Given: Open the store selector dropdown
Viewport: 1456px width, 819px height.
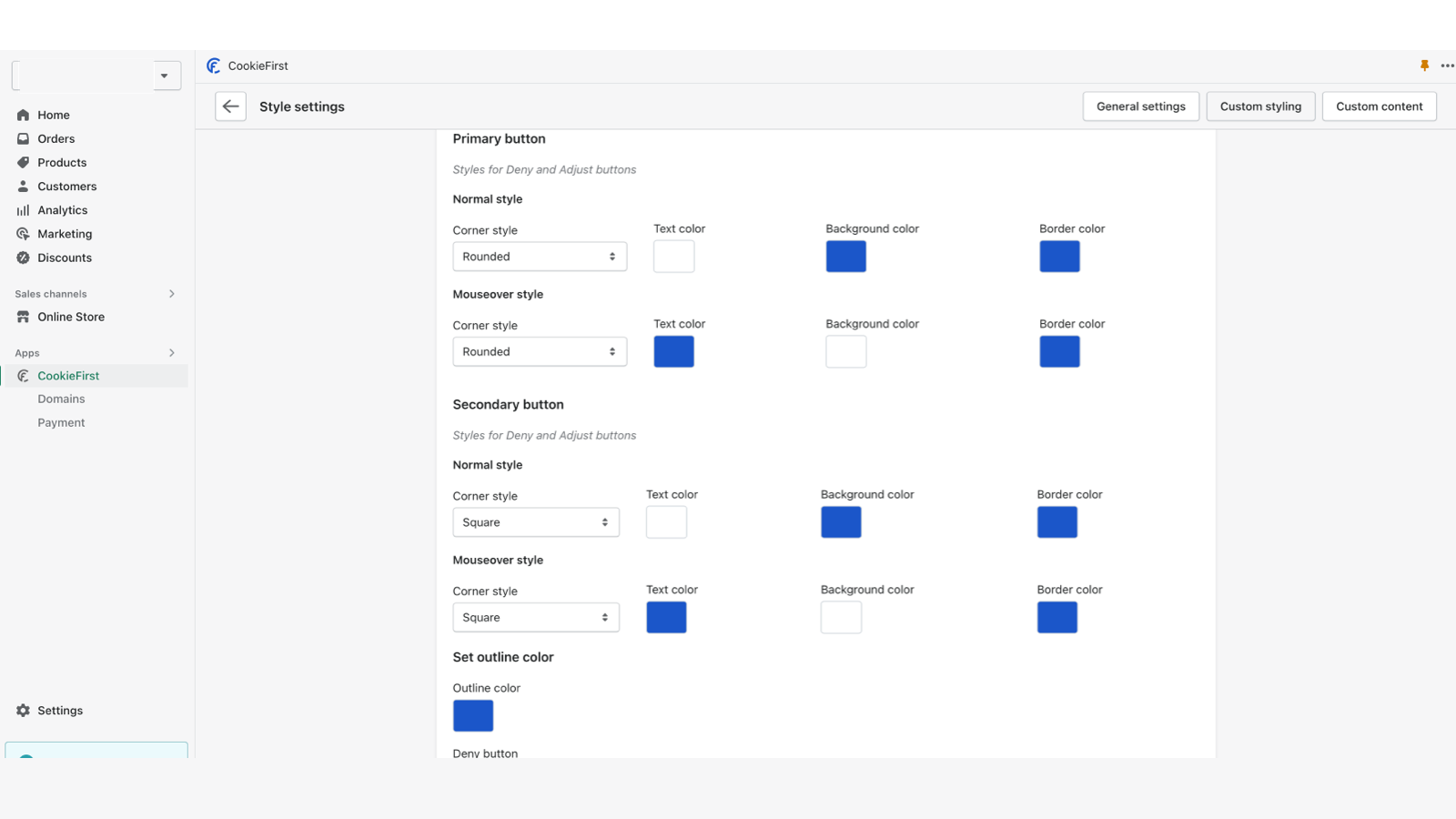Looking at the screenshot, I should [x=165, y=76].
